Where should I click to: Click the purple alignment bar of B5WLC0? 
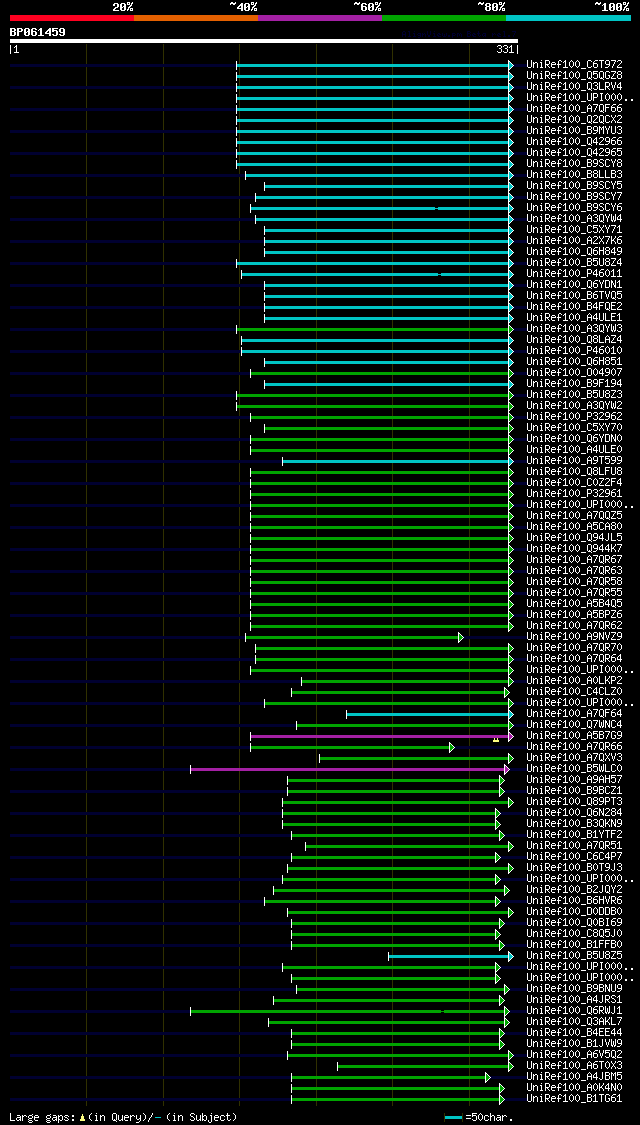pos(348,769)
